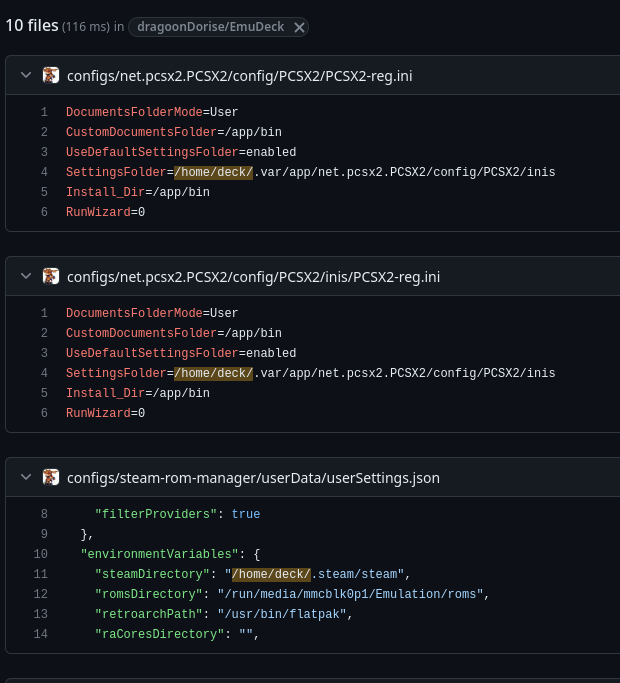Screen dimensions: 620x683
Task: Remove the dragoonDorise/EmuDeck repository filter
Action: (299, 27)
